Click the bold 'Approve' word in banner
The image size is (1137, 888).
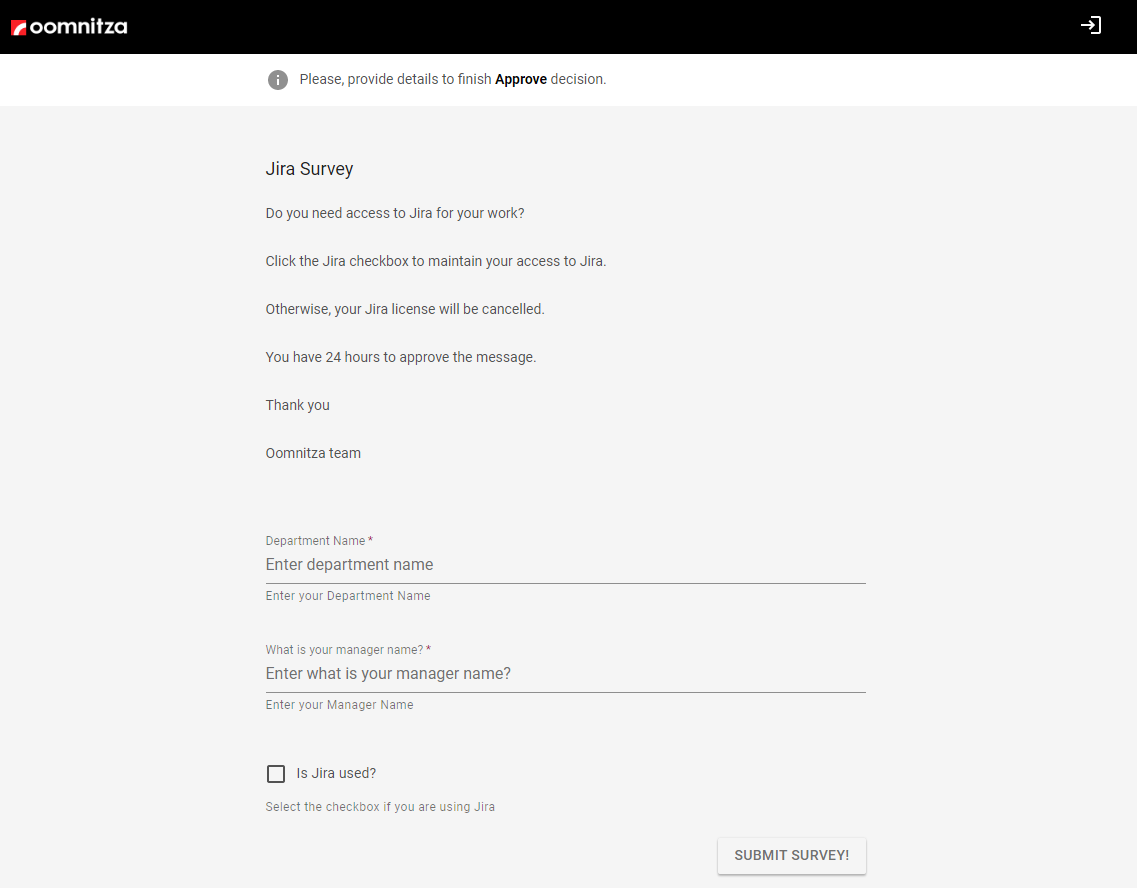click(521, 80)
